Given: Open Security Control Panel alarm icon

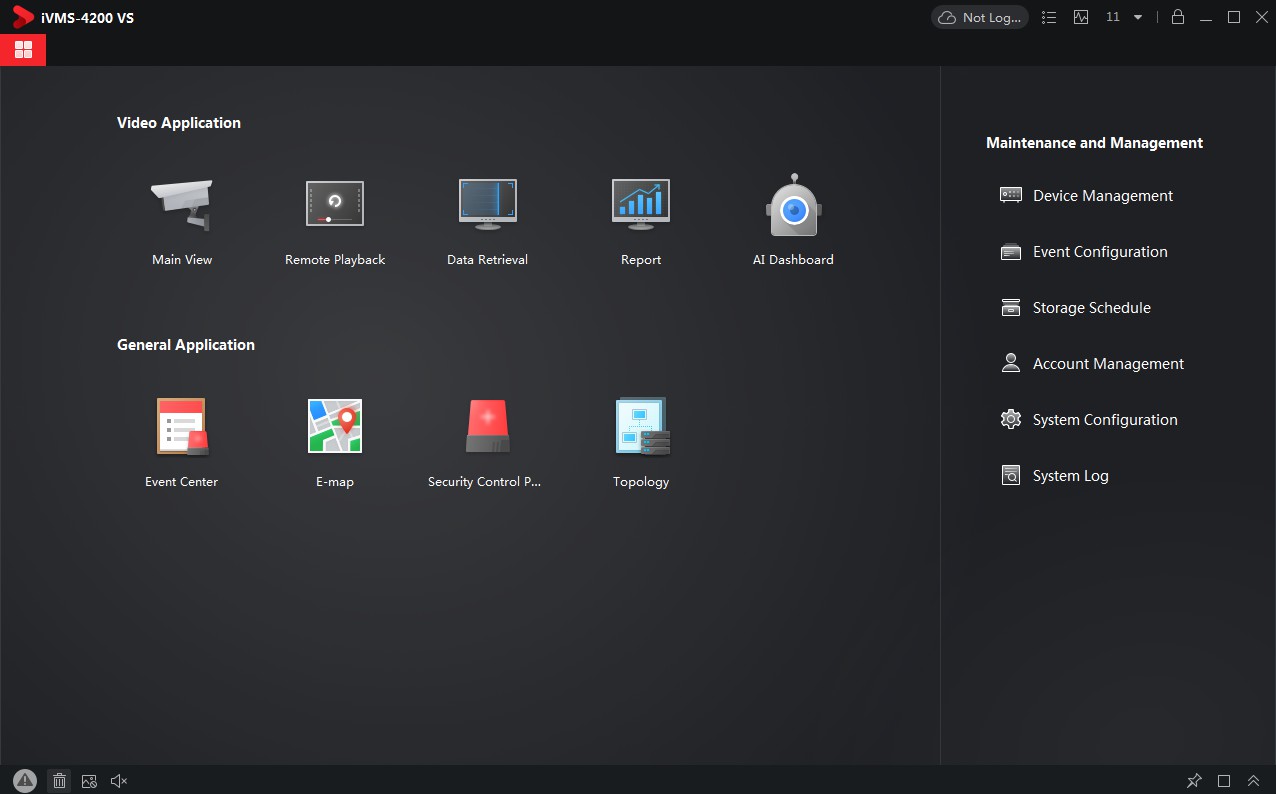Looking at the screenshot, I should [487, 427].
